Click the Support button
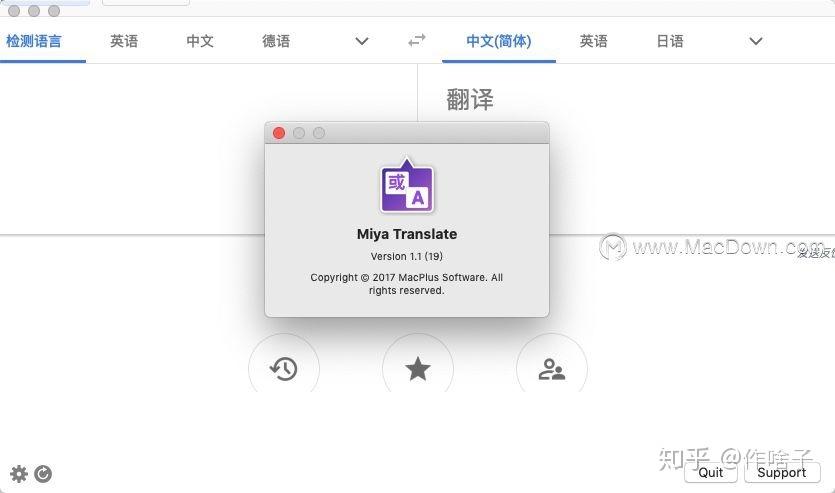Image resolution: width=835 pixels, height=493 pixels. (782, 472)
